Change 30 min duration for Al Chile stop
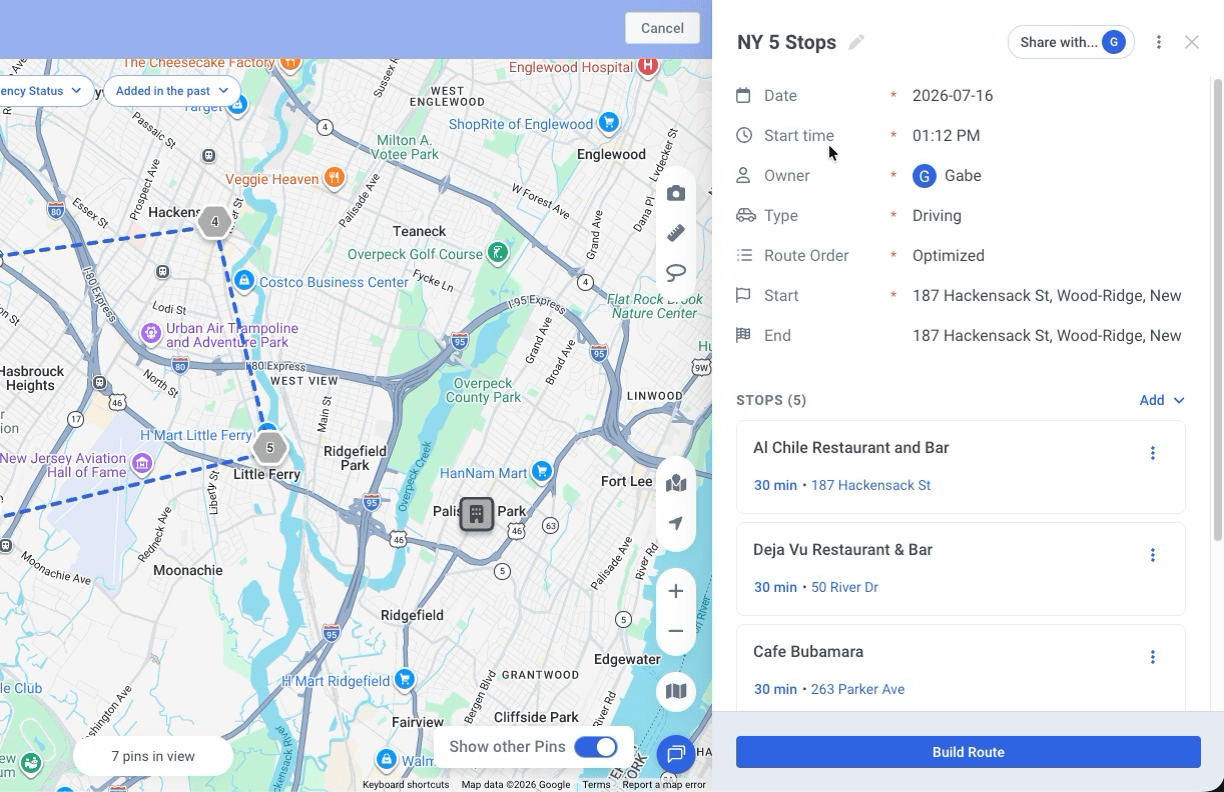The image size is (1224, 792). tap(775, 485)
